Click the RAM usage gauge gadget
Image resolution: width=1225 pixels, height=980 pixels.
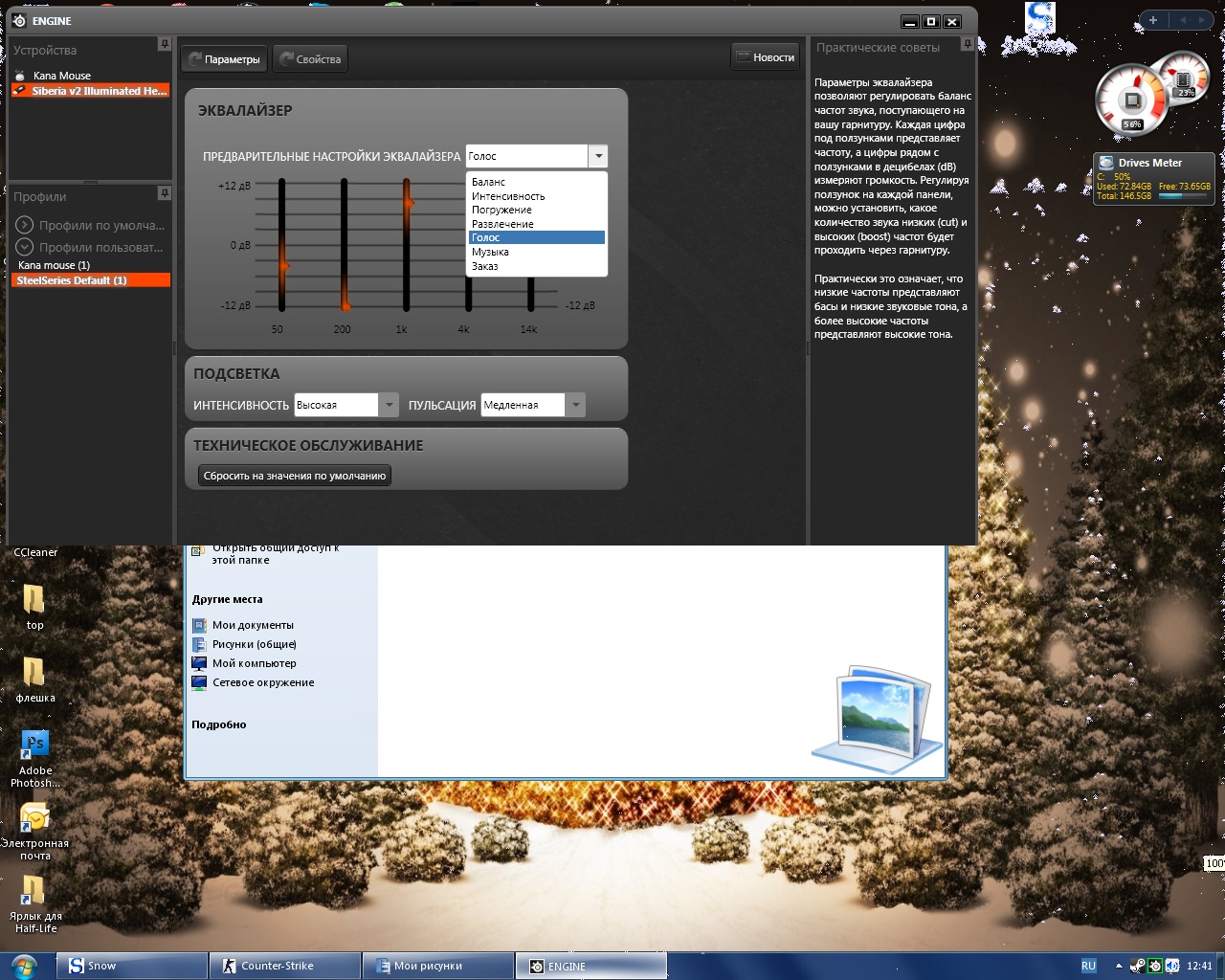1185,78
